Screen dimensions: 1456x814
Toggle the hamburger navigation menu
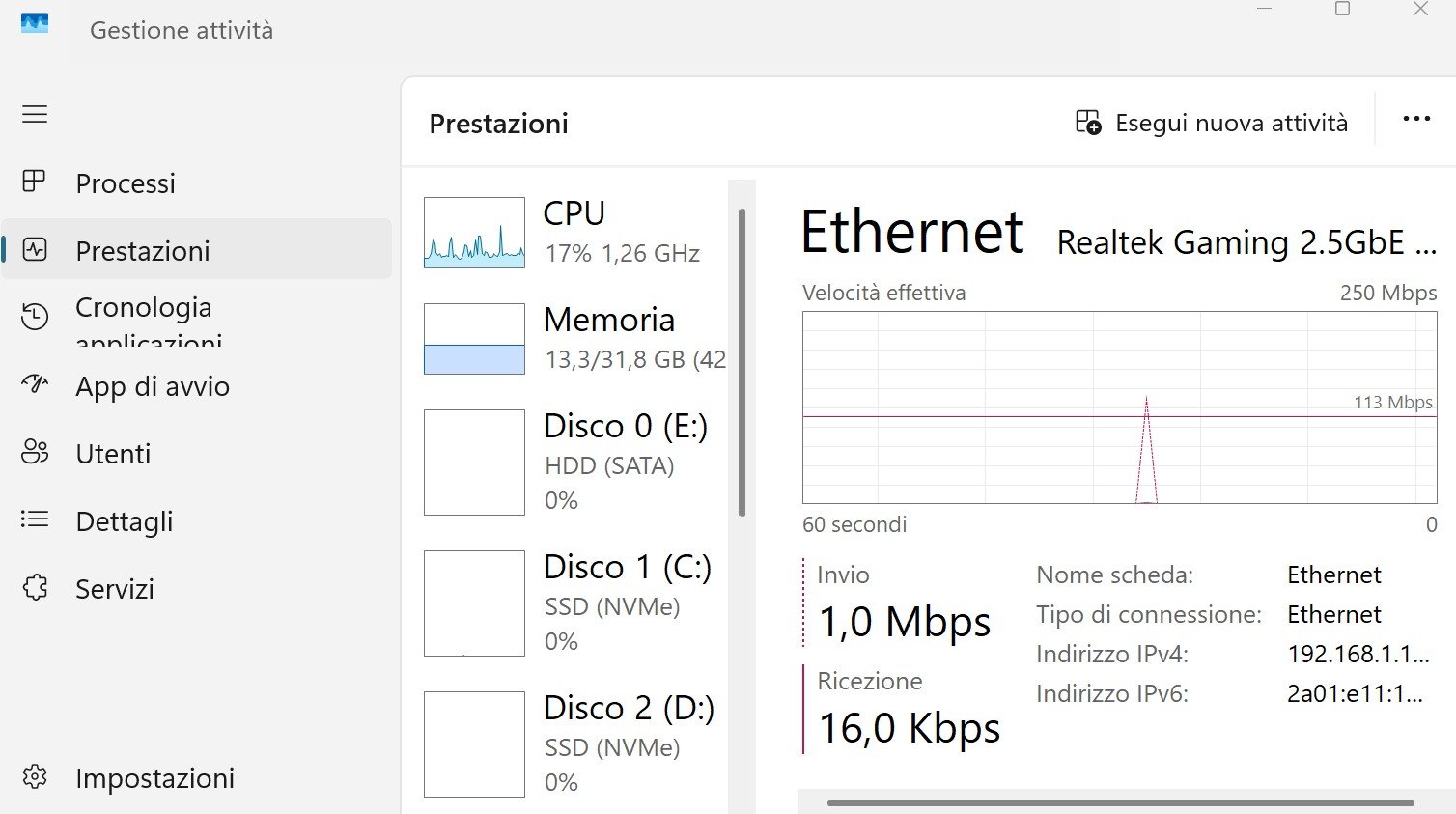35,114
